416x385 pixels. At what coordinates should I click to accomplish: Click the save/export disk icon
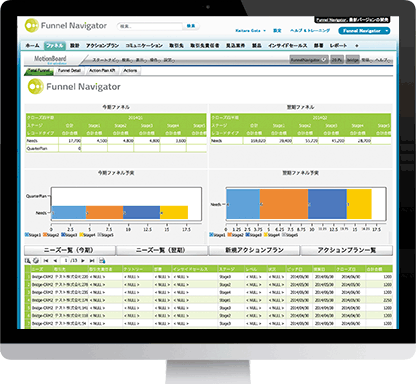(x=102, y=260)
